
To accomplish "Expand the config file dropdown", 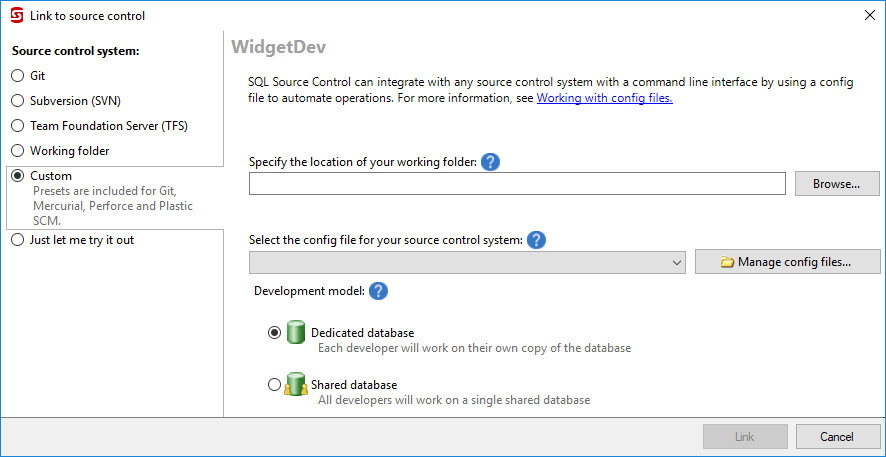I will tap(677, 262).
